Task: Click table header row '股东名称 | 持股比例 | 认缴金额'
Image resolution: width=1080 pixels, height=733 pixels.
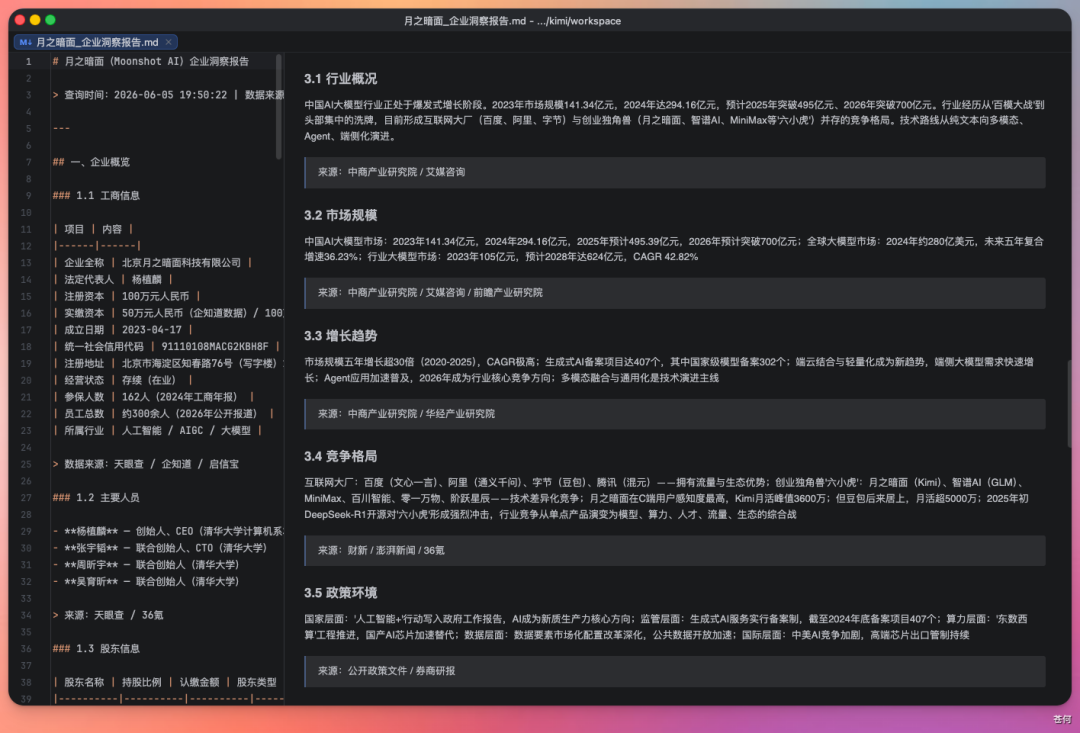Action: click(x=165, y=682)
